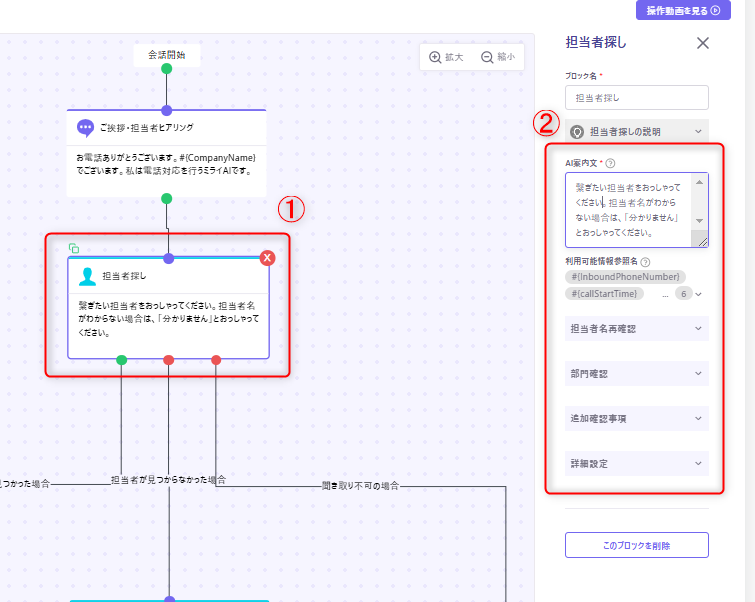Click the person icon in 担当者探し block

pyautogui.click(x=88, y=275)
